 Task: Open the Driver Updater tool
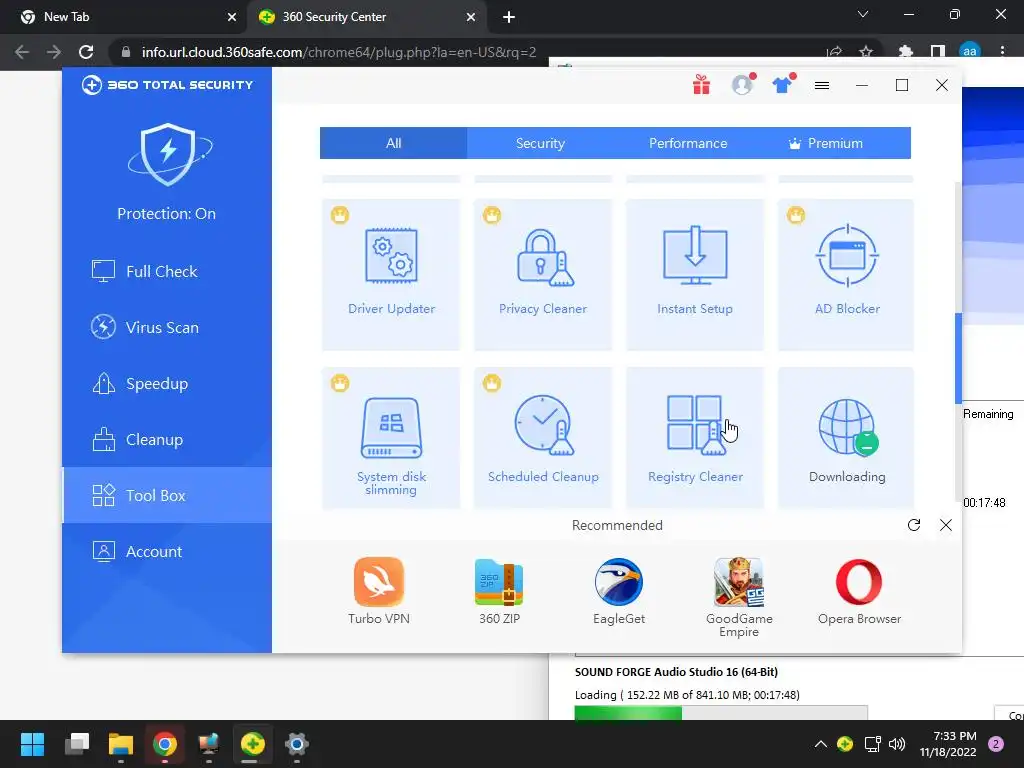[391, 274]
